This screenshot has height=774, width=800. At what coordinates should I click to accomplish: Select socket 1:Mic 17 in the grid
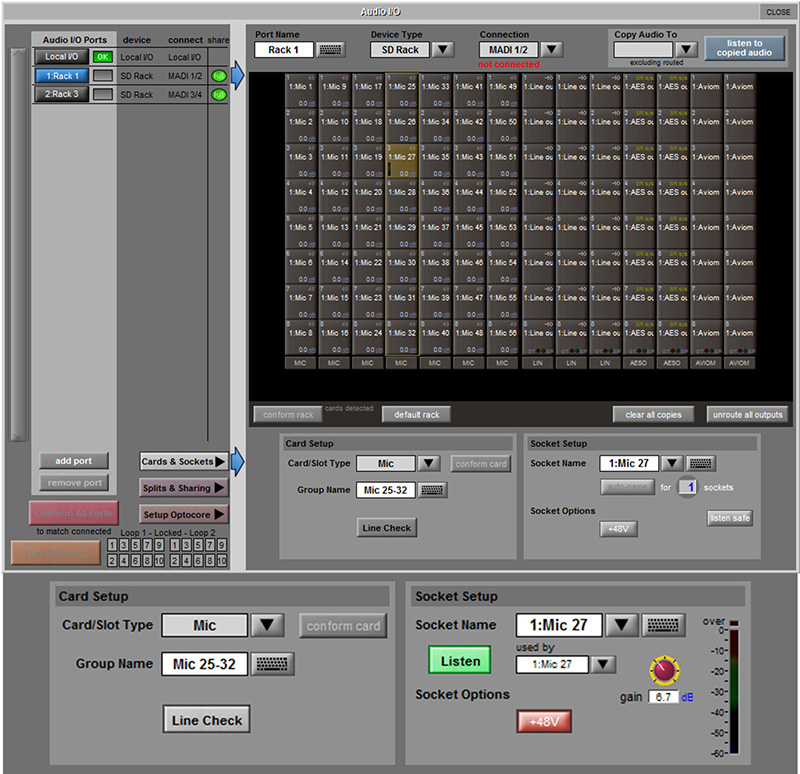click(x=368, y=90)
